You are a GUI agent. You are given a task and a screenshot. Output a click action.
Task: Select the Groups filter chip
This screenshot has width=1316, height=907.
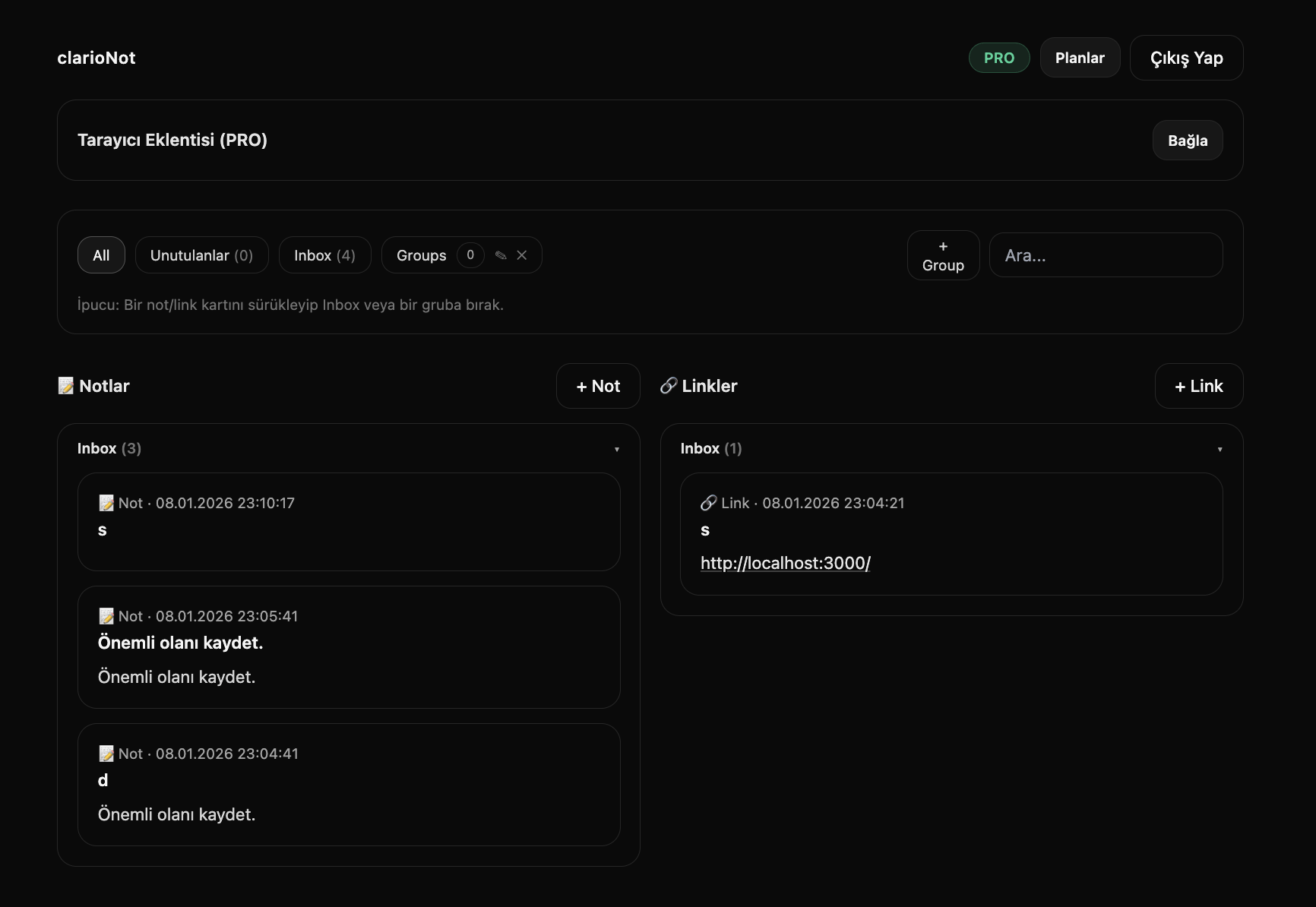[x=422, y=255]
